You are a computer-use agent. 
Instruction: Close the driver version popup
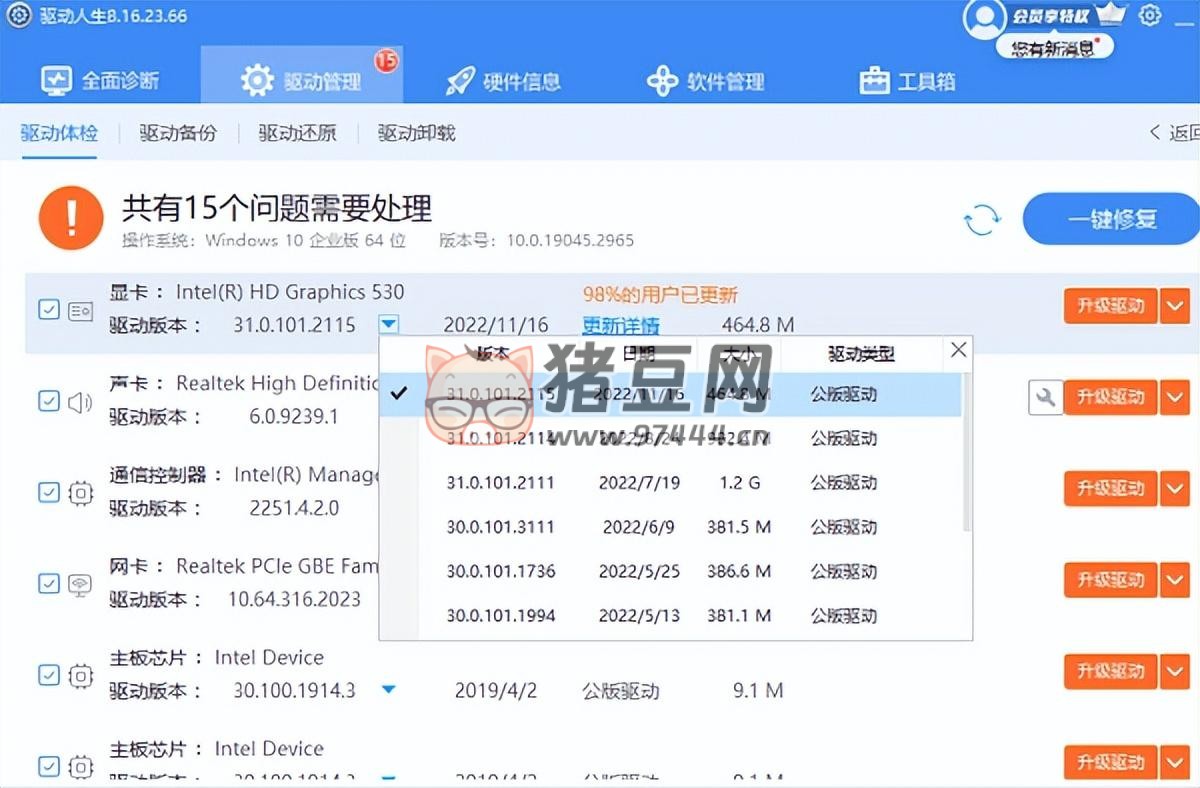tap(958, 350)
